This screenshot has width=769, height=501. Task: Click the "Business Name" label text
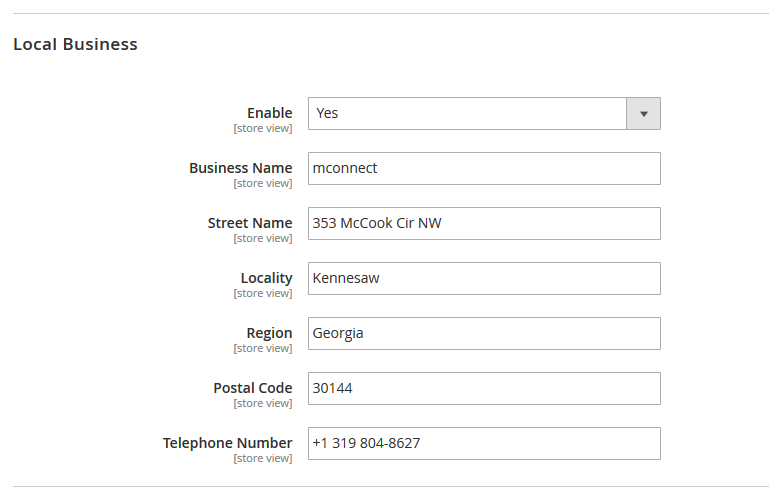[x=241, y=168]
